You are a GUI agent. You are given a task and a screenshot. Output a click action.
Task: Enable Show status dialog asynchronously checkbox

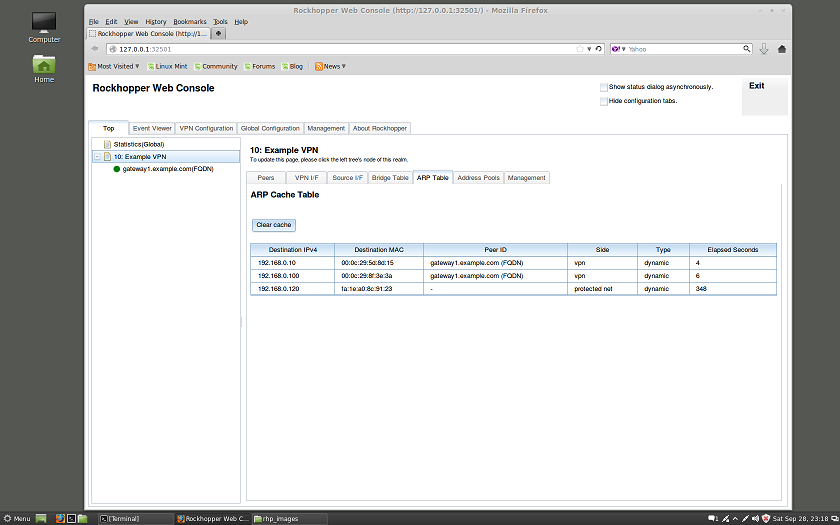coord(603,87)
